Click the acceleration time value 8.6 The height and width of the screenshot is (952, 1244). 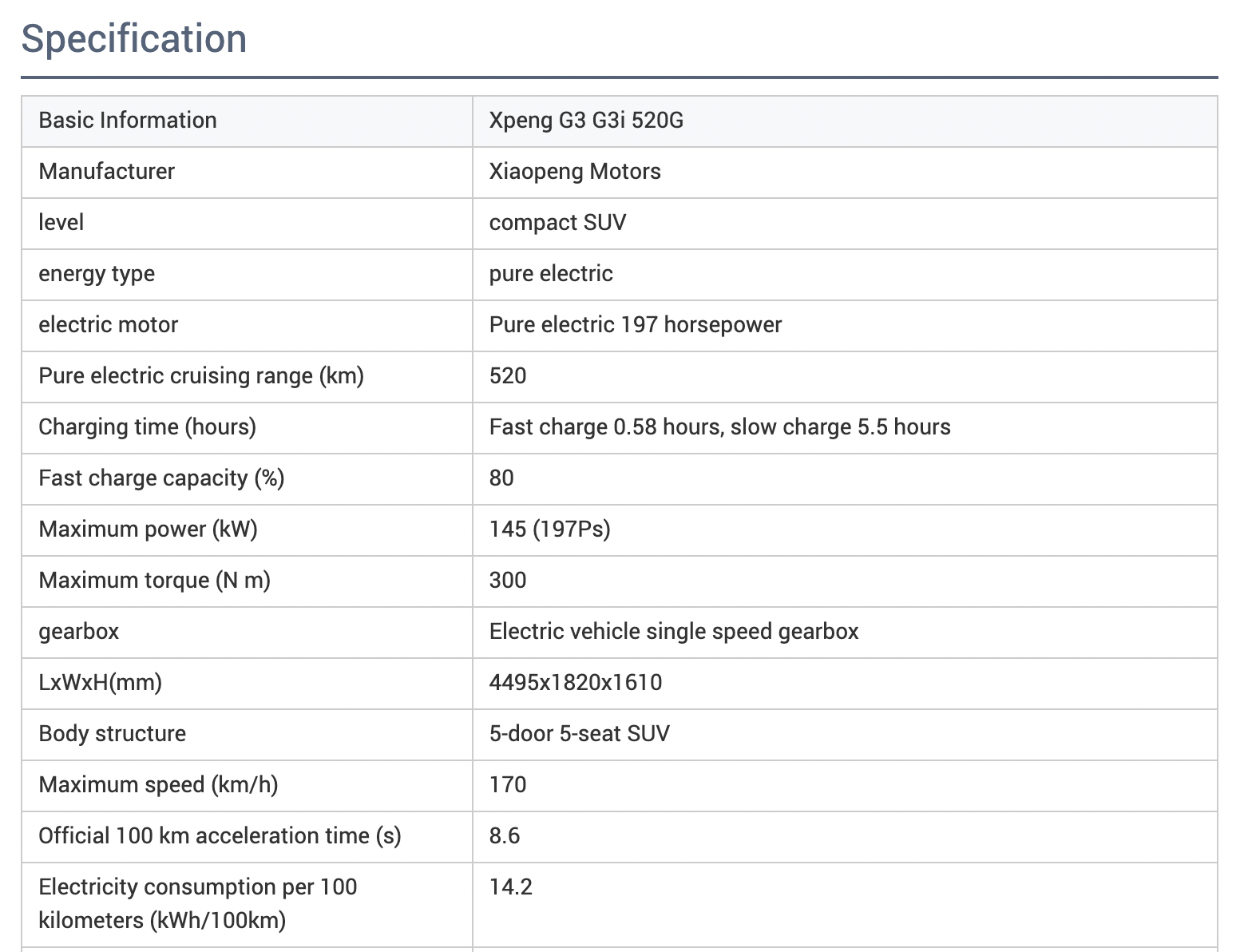[505, 836]
